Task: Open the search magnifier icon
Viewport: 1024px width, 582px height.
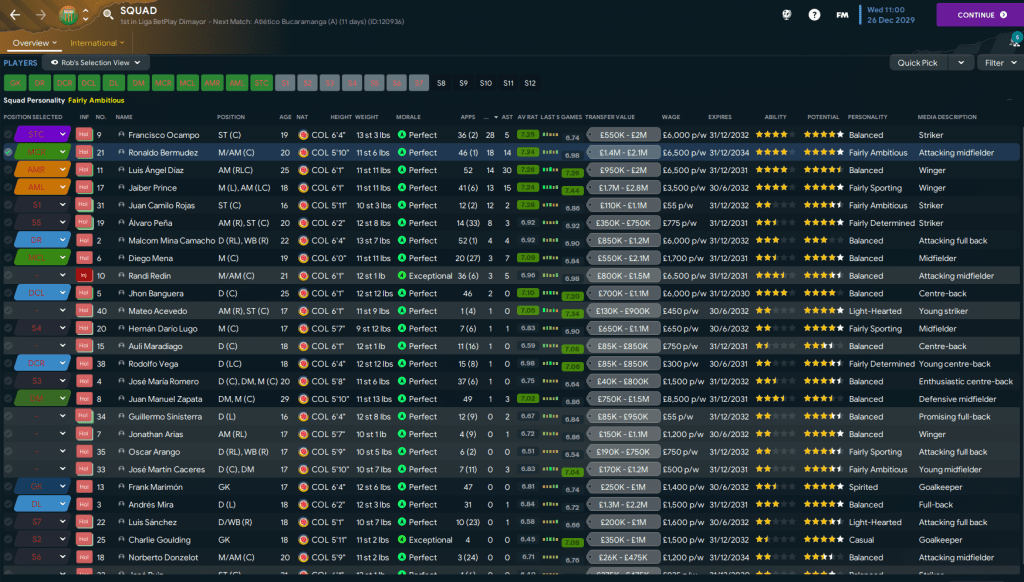Action: [x=107, y=15]
